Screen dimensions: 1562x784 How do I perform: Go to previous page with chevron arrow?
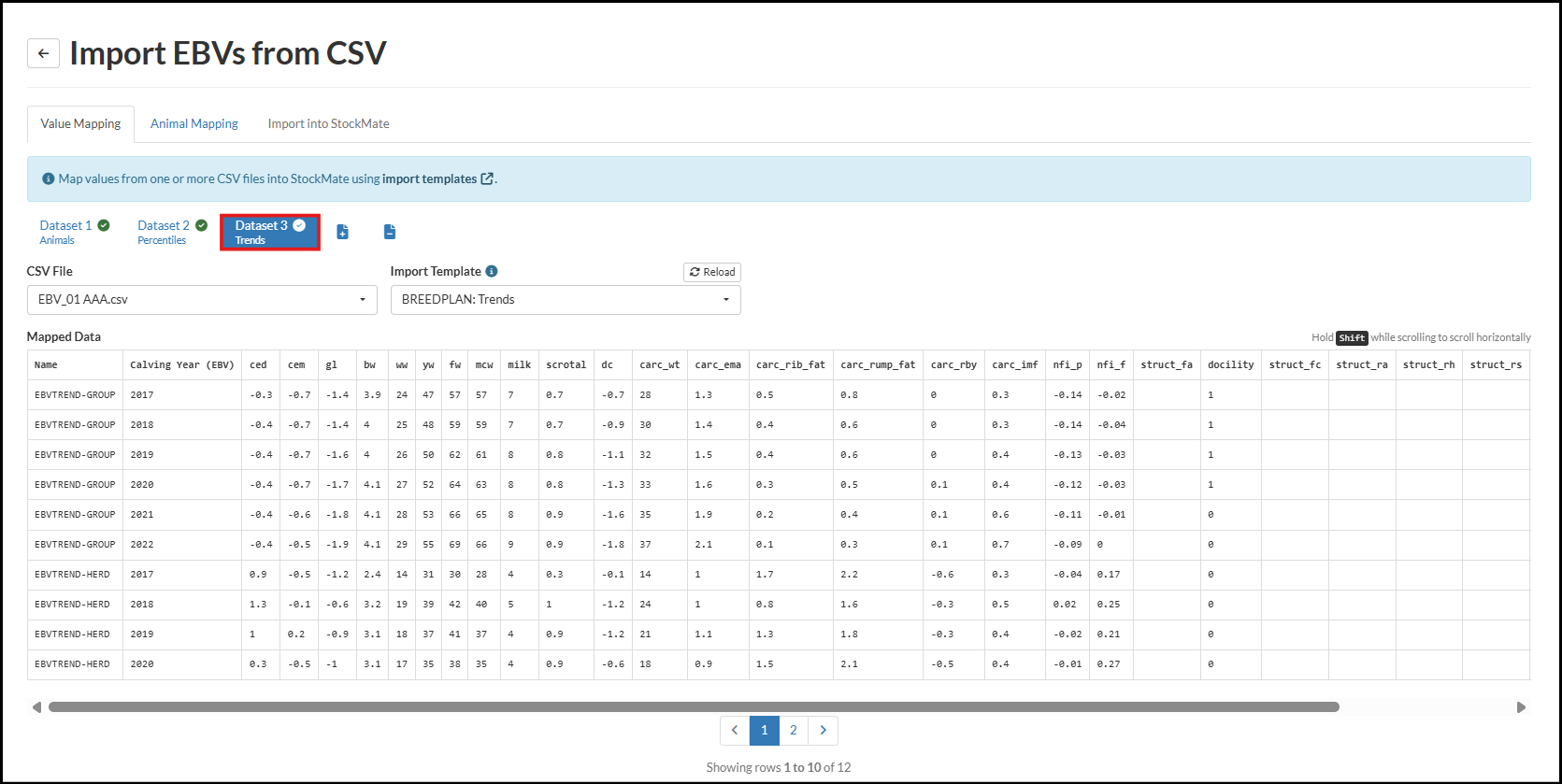tap(735, 730)
